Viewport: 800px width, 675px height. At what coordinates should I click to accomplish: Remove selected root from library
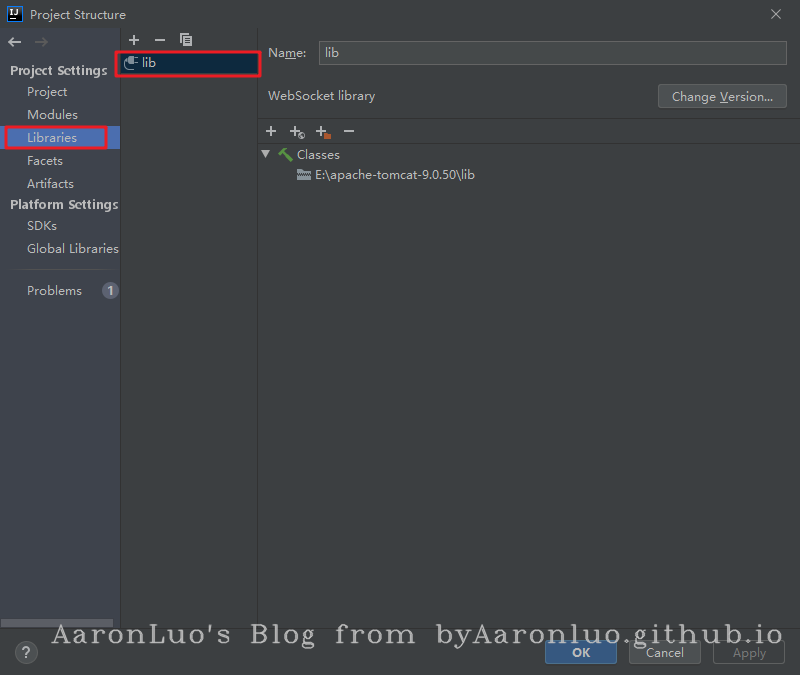(x=348, y=131)
